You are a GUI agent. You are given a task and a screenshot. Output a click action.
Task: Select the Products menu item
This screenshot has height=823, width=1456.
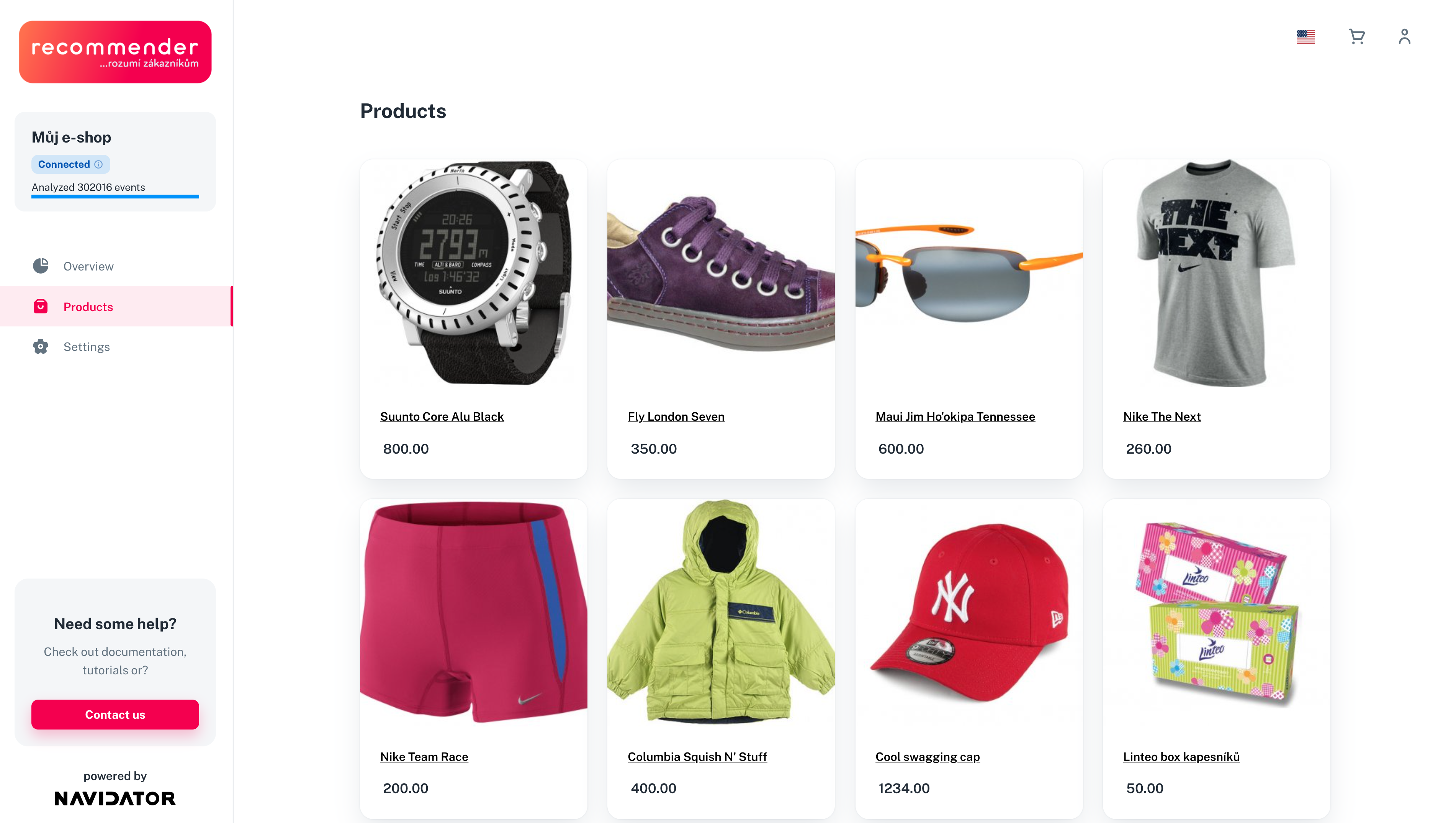[x=116, y=307]
